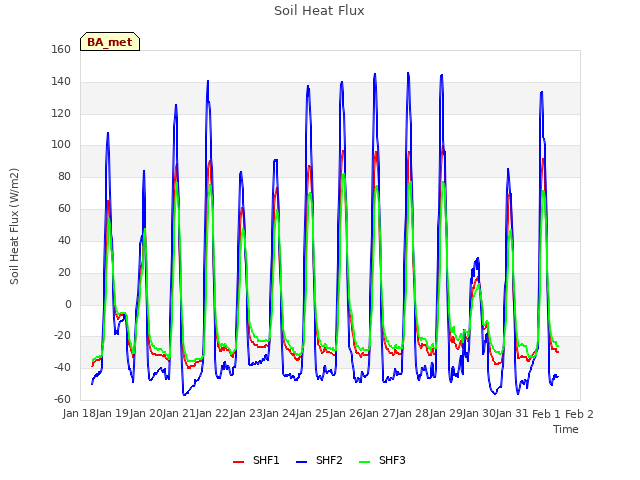Click the Jan 29 date label

pyautogui.click(x=446, y=414)
